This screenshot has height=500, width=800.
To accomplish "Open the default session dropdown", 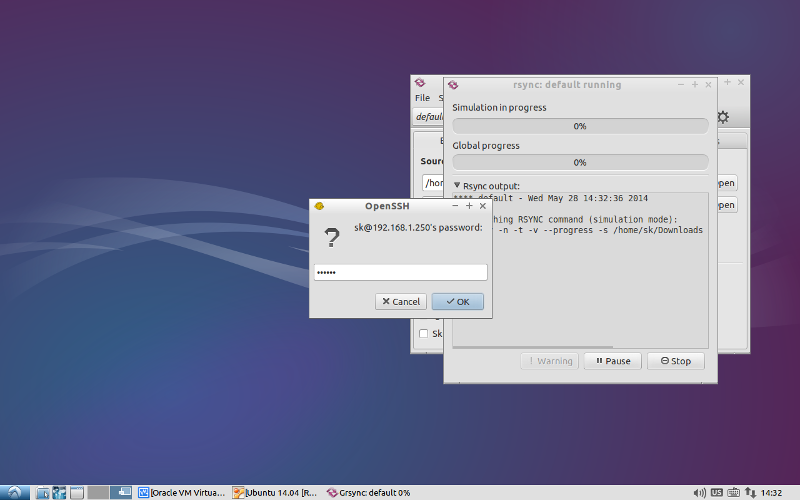I will pos(429,117).
